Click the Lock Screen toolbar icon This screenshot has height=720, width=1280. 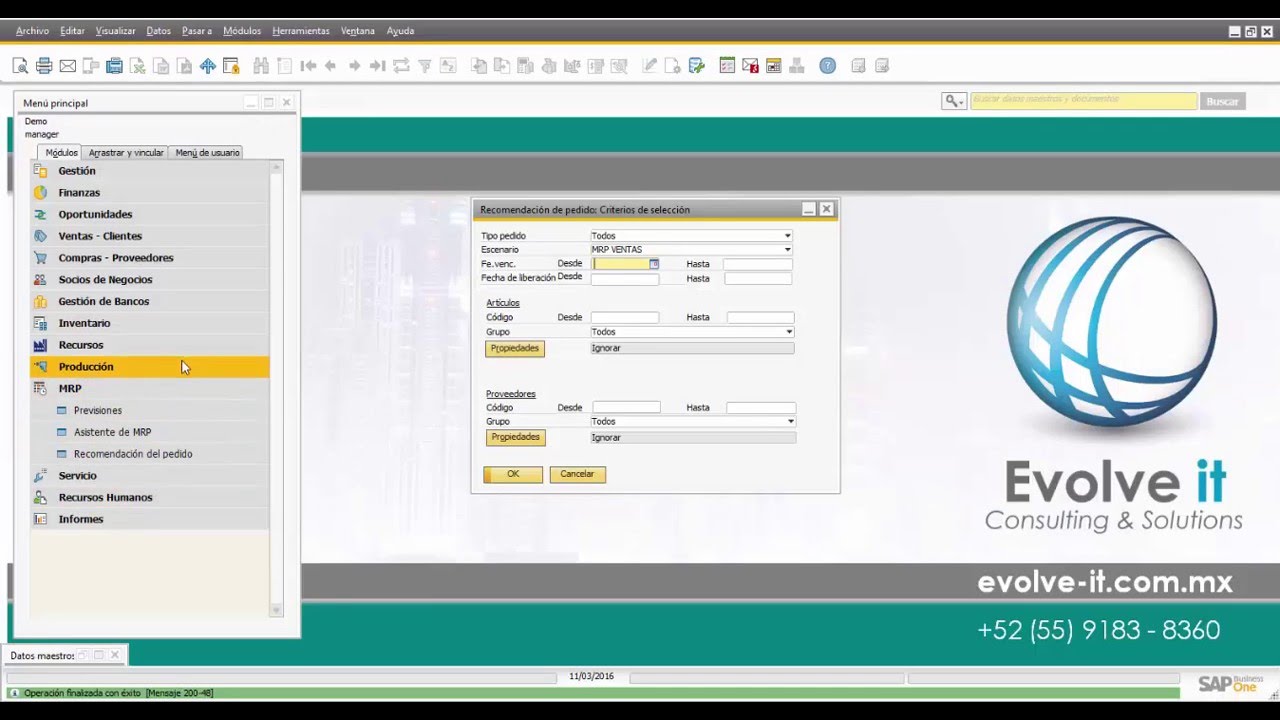tap(231, 66)
